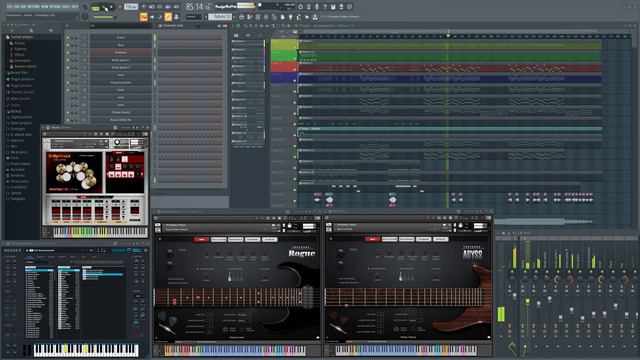Viewport: 640px width, 360px height.
Task: Expand the Mixer presets browser folder
Action: tap(20, 98)
